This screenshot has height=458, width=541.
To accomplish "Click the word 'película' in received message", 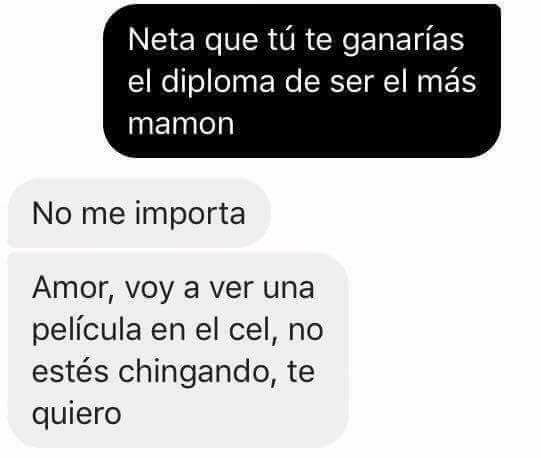I will pyautogui.click(x=87, y=331).
